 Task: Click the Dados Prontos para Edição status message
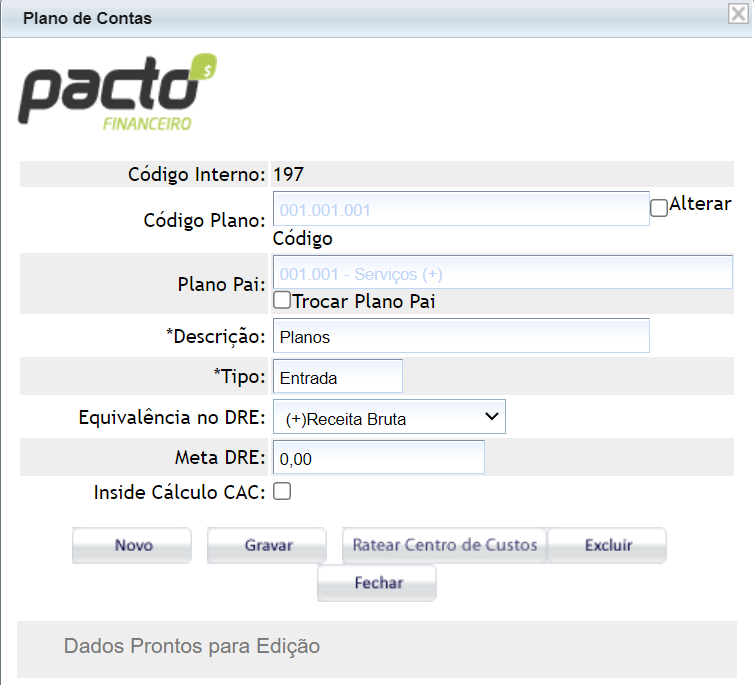click(192, 646)
